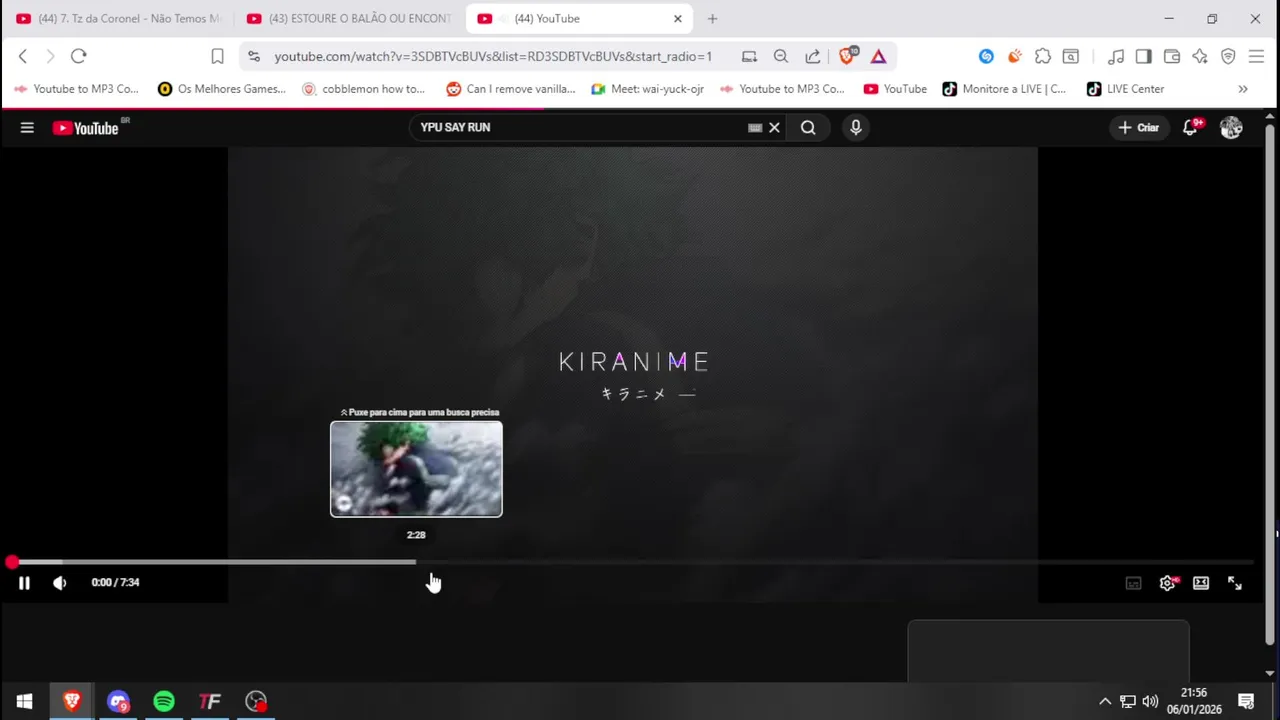Open zoom level magnifier icon

pyautogui.click(x=781, y=56)
